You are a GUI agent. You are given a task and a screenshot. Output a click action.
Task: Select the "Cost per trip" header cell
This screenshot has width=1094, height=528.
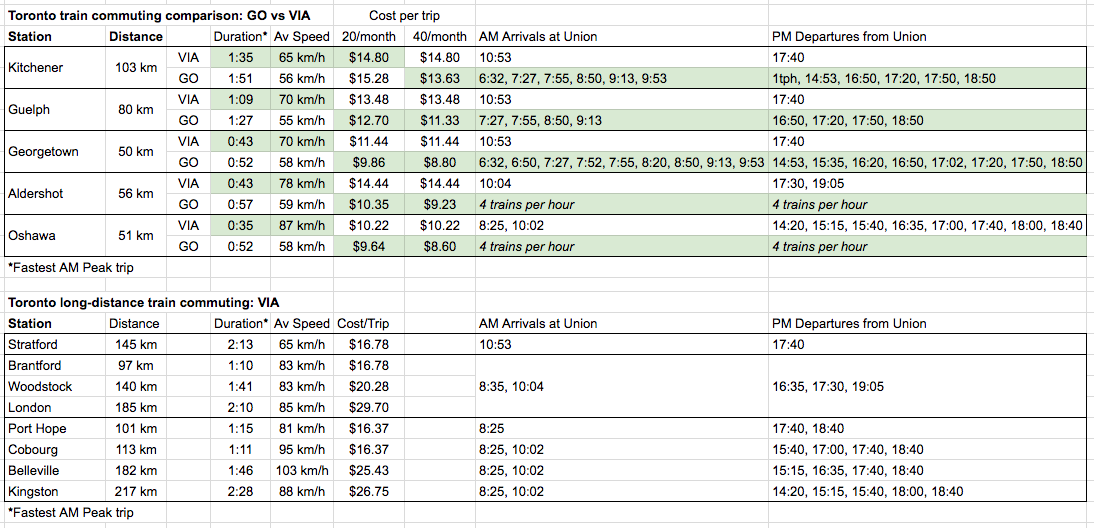(403, 16)
